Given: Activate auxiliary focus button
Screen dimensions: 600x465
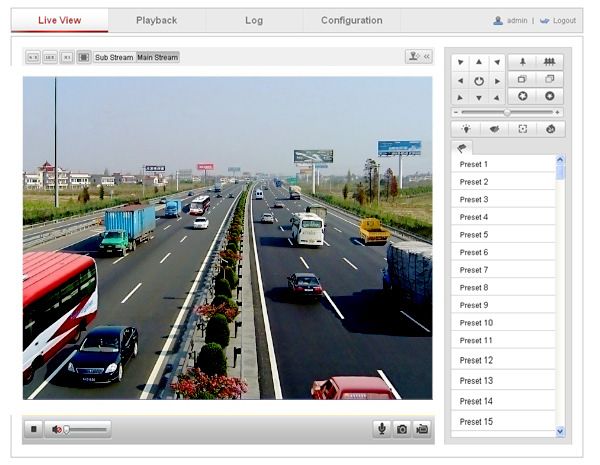Looking at the screenshot, I should point(522,129).
